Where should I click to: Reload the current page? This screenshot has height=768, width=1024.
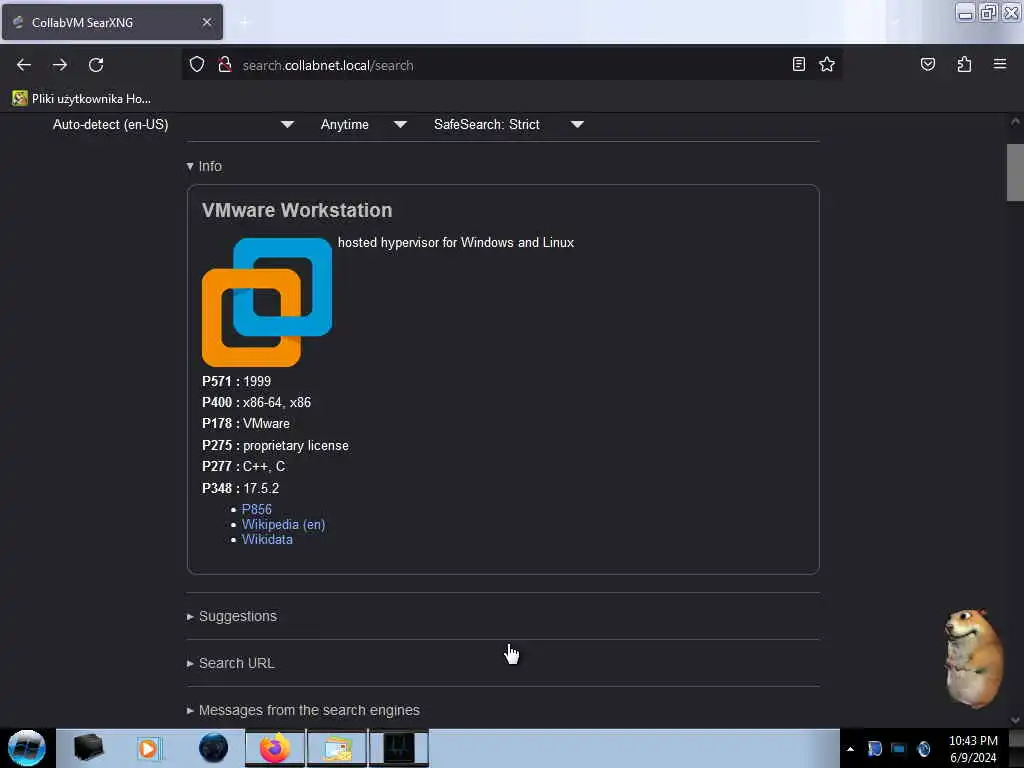(96, 65)
